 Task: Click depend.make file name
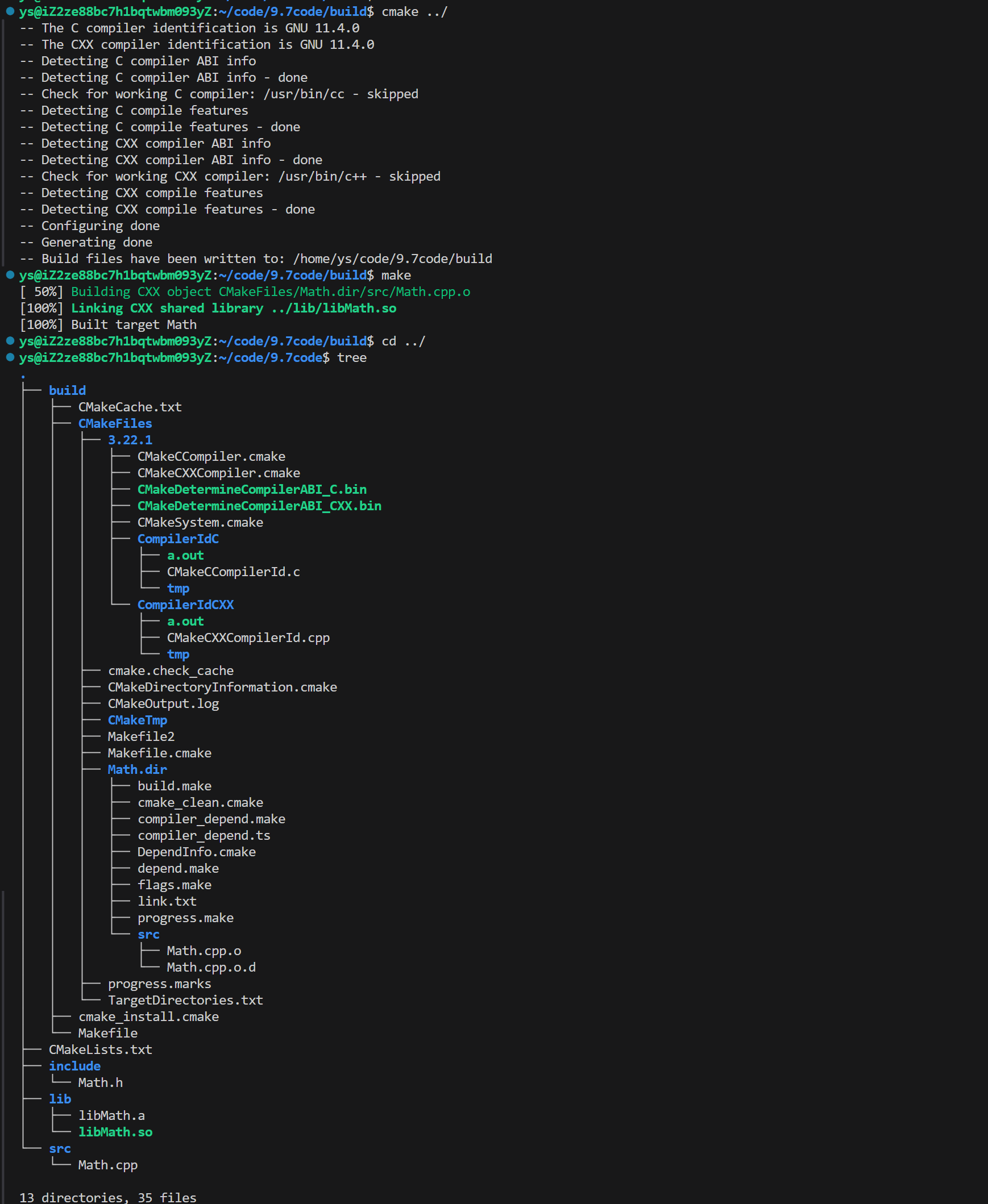(x=178, y=869)
